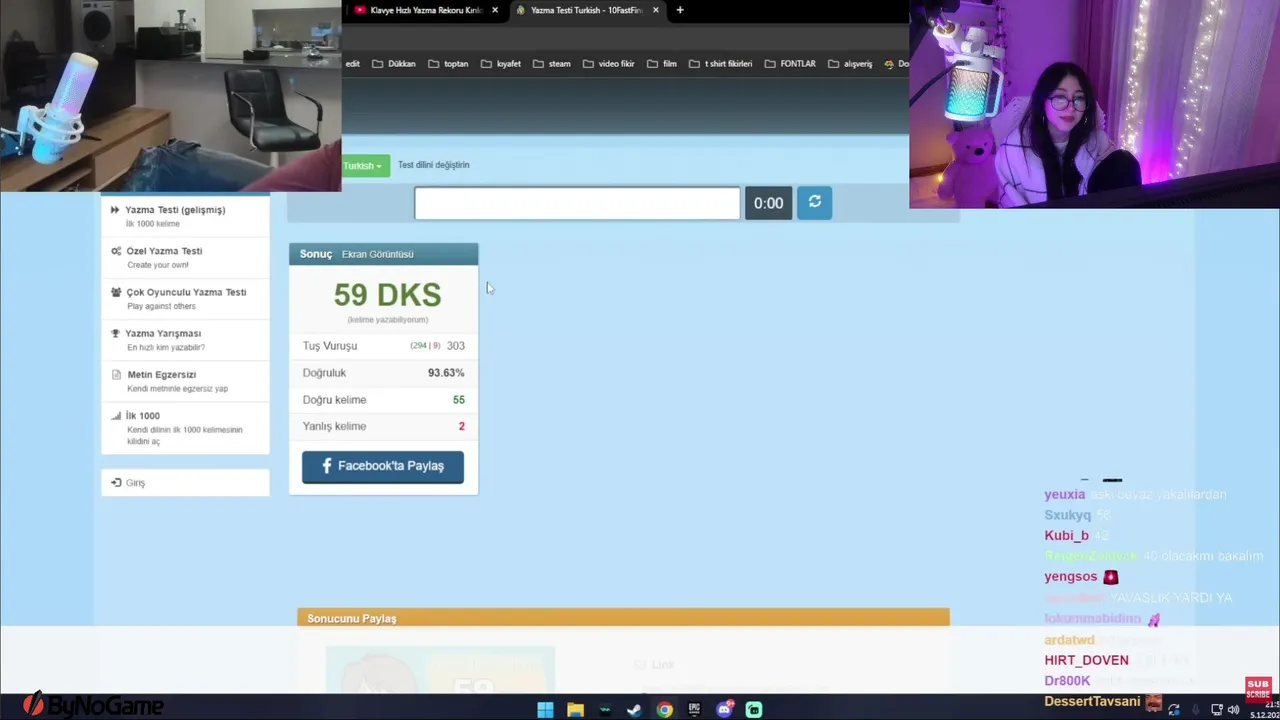Screen dimensions: 1280x720
Task: Click the people icon beside Çok Oyunculu
Action: 116,292
